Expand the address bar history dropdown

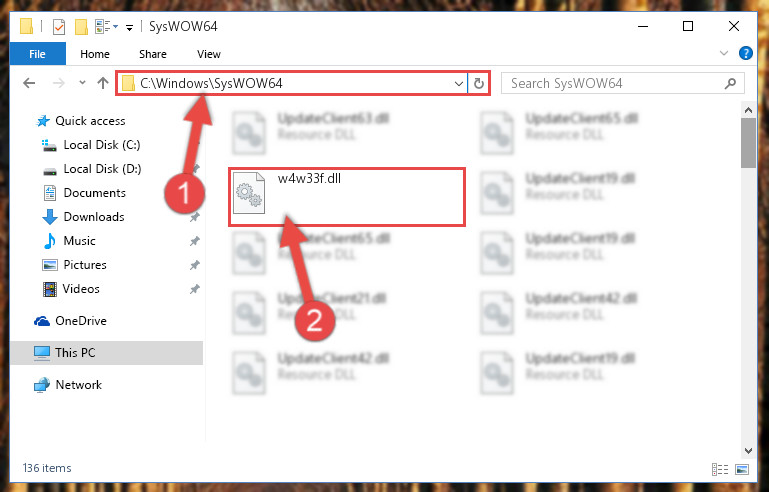pyautogui.click(x=459, y=83)
